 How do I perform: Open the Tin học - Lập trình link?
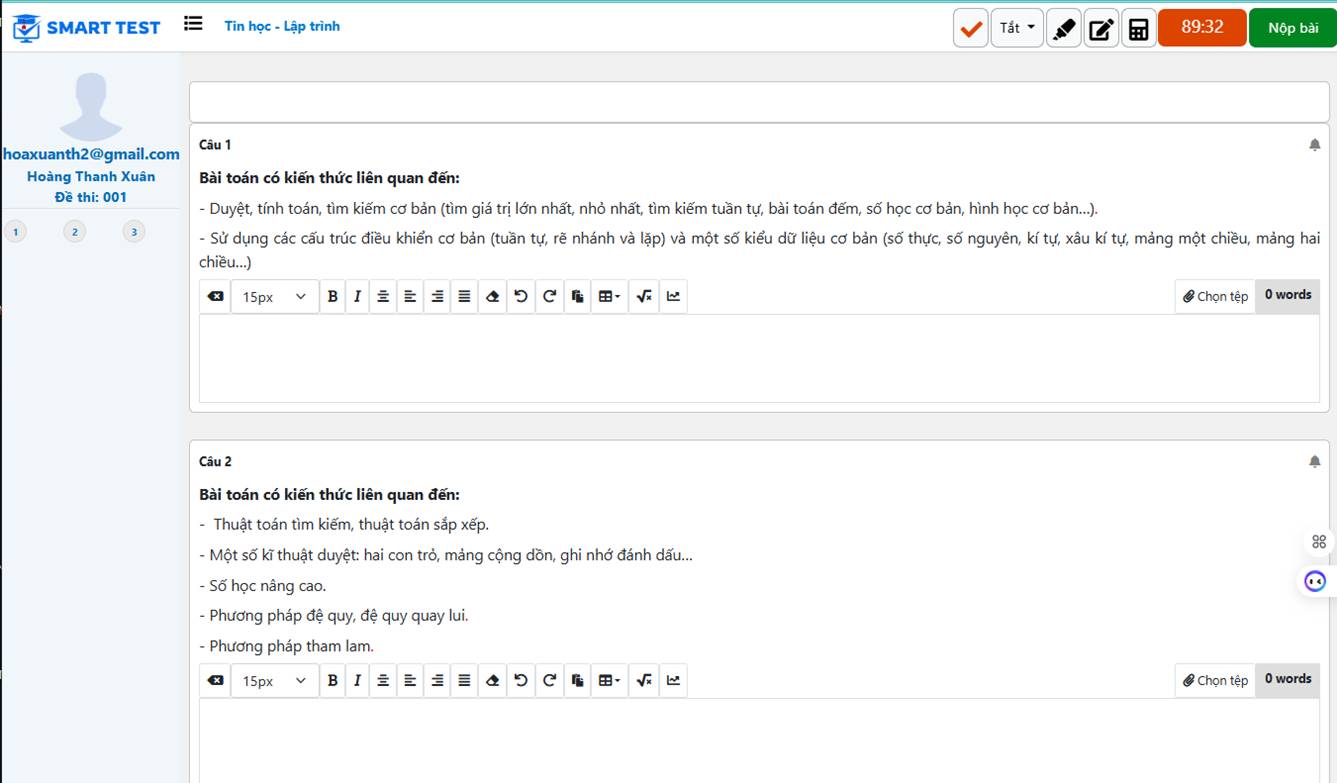[x=282, y=26]
